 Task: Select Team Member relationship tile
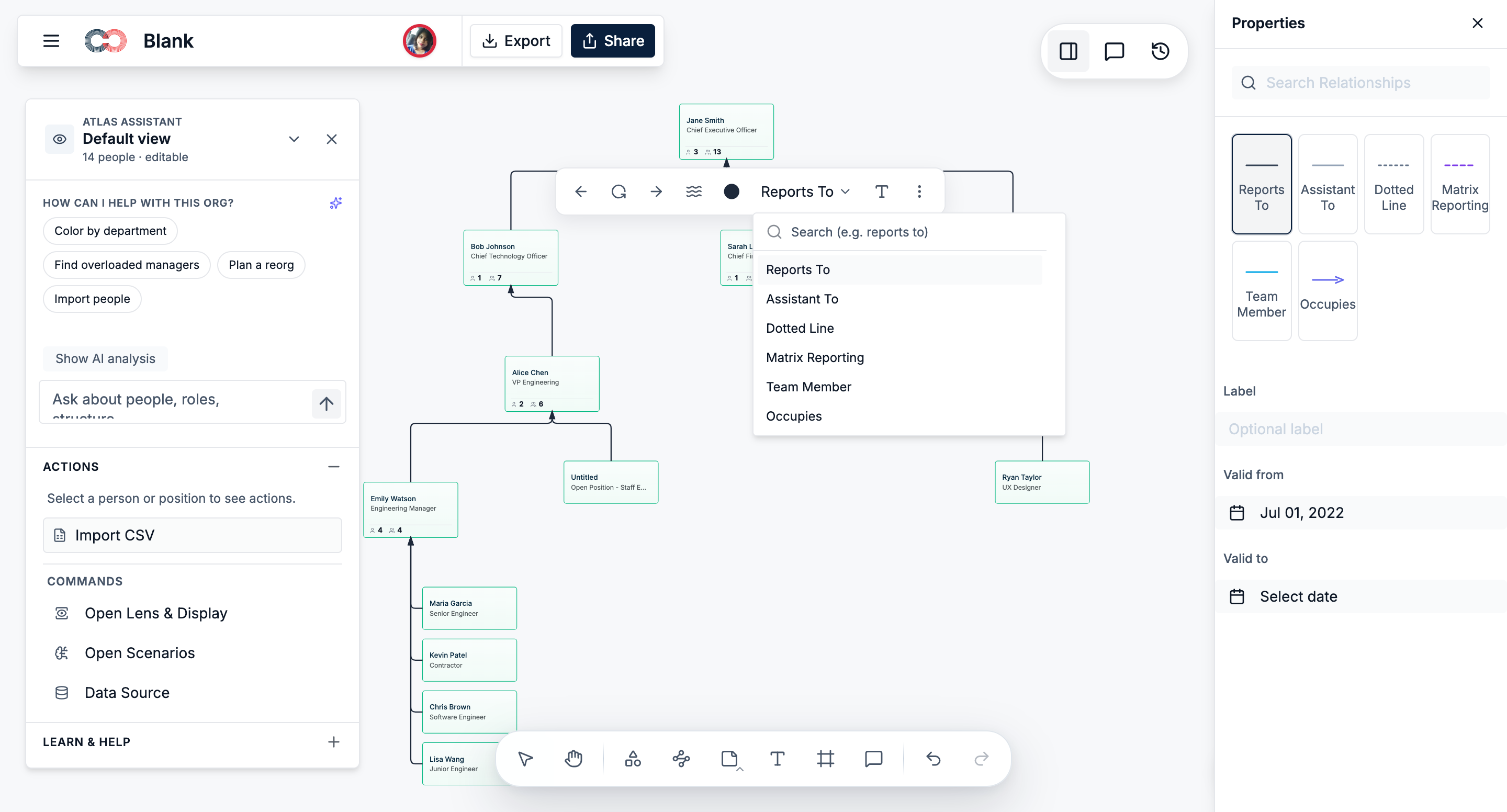tap(1261, 291)
